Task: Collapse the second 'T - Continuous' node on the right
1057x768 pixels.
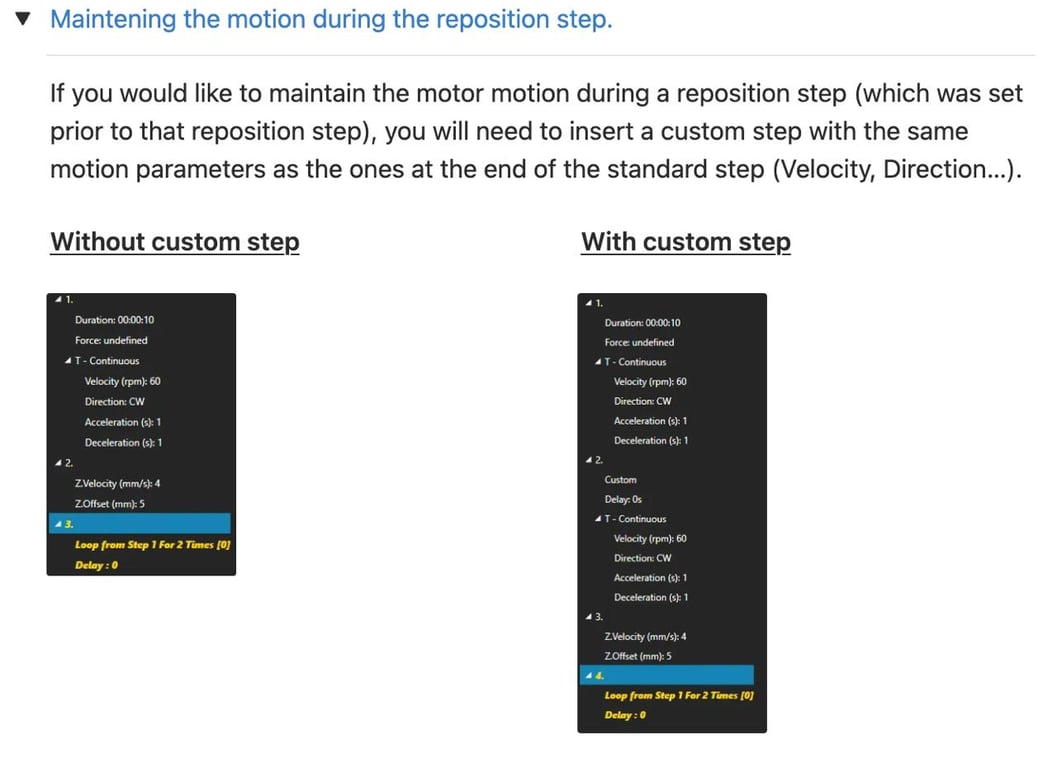Action: [x=600, y=518]
